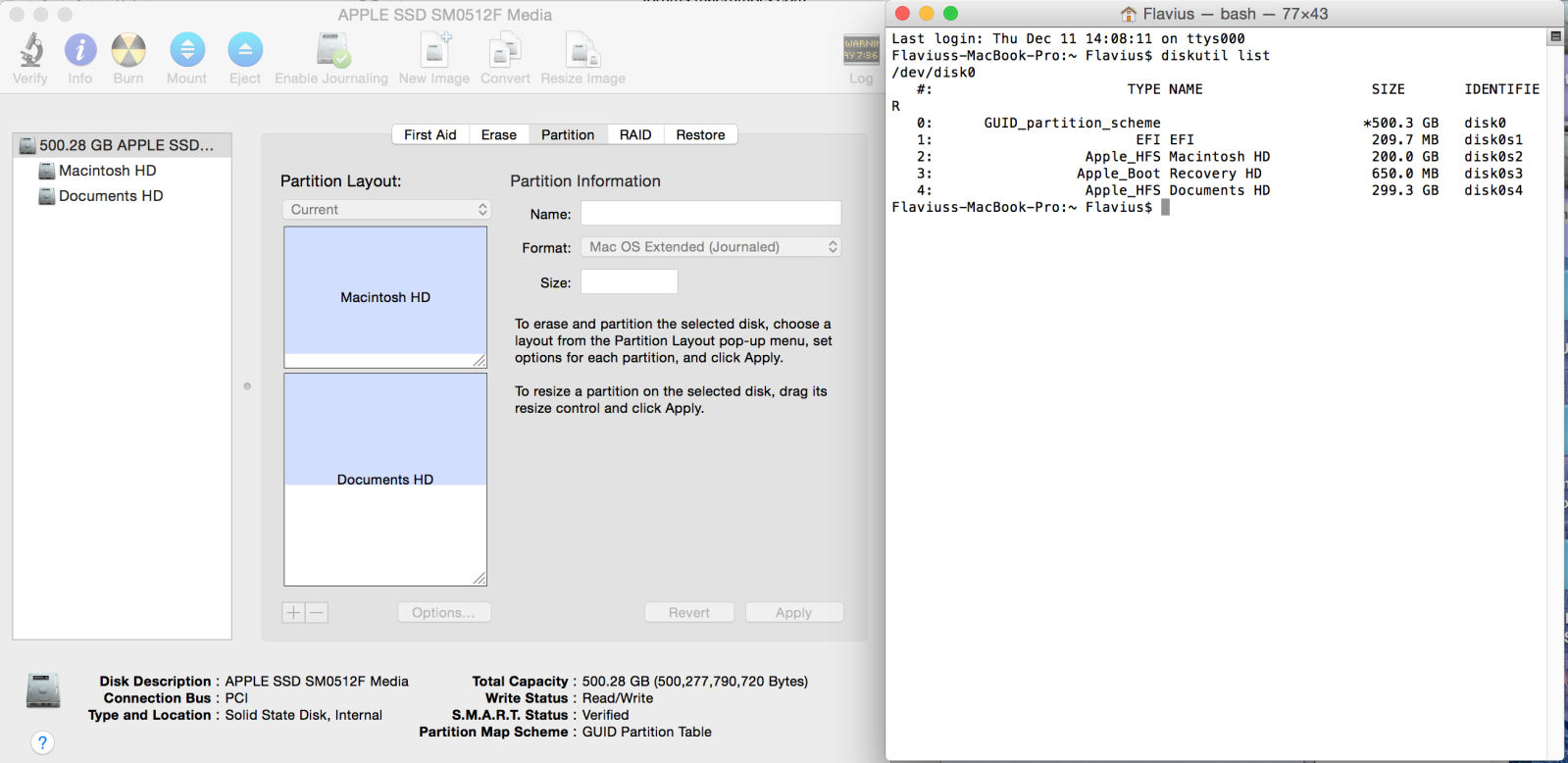This screenshot has height=763, width=1568.
Task: Click the Apple_Boot Recovery HD row in Terminal
Action: 1220,174
